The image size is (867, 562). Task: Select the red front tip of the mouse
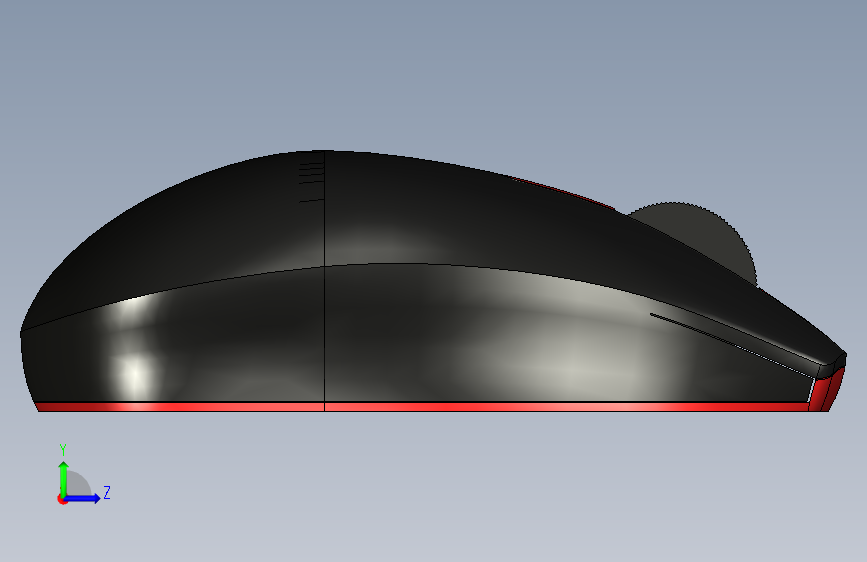(x=826, y=391)
